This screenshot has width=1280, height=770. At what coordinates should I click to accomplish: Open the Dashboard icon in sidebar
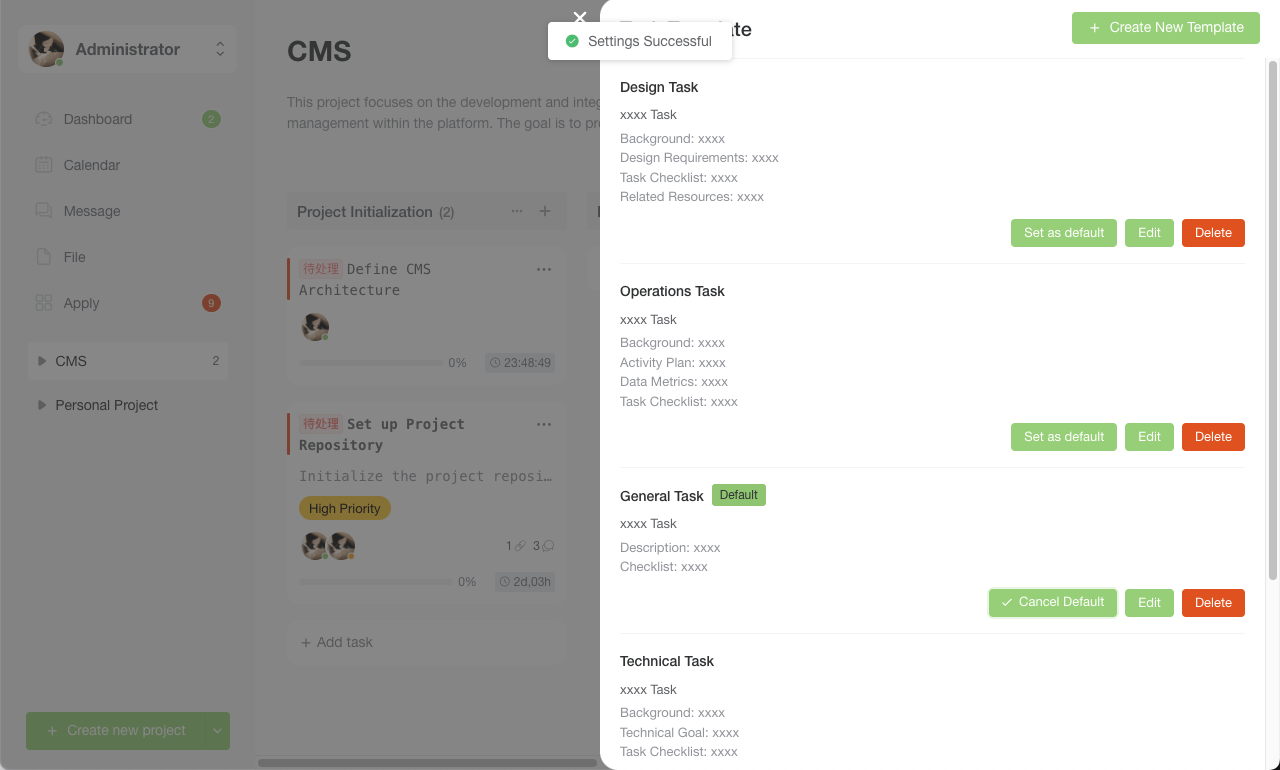tap(44, 119)
